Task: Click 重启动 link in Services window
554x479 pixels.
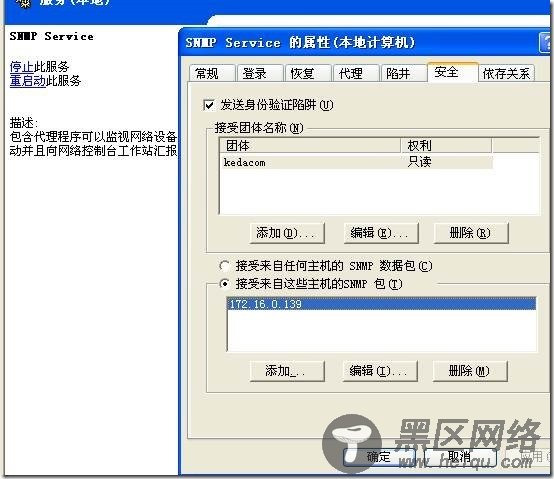Action: coord(28,81)
